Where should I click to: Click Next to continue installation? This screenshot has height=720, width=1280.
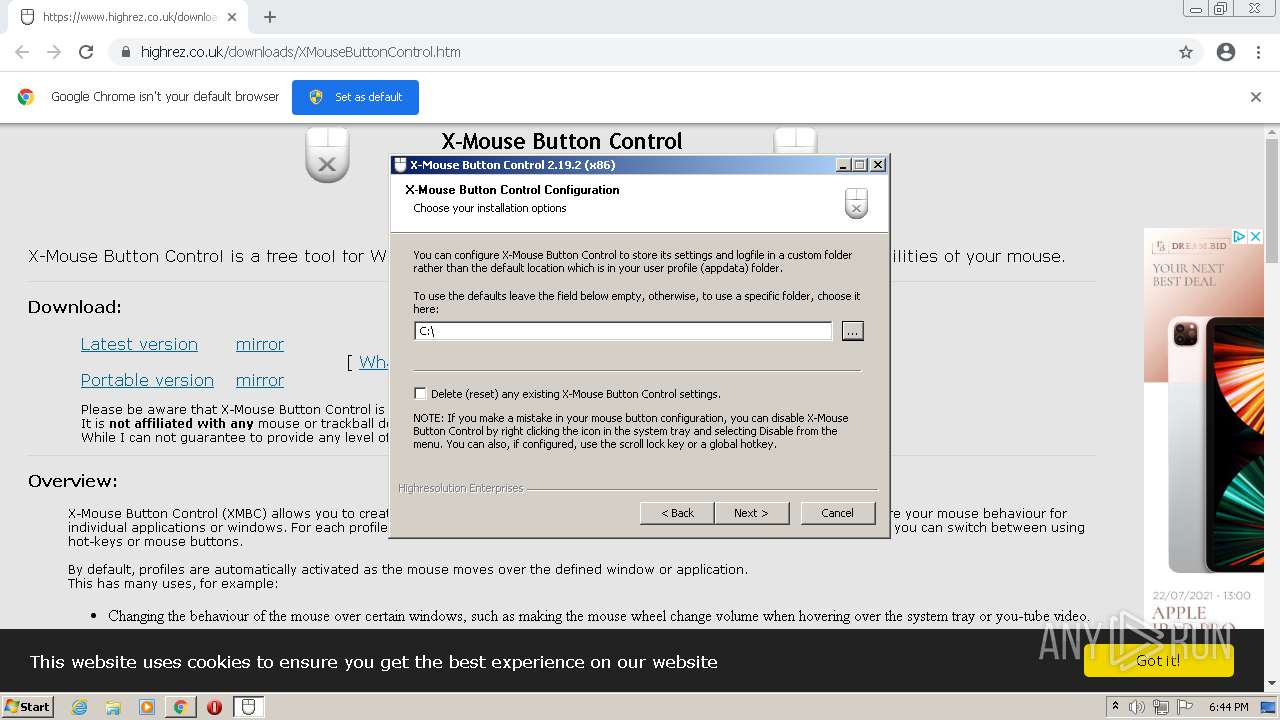point(751,513)
